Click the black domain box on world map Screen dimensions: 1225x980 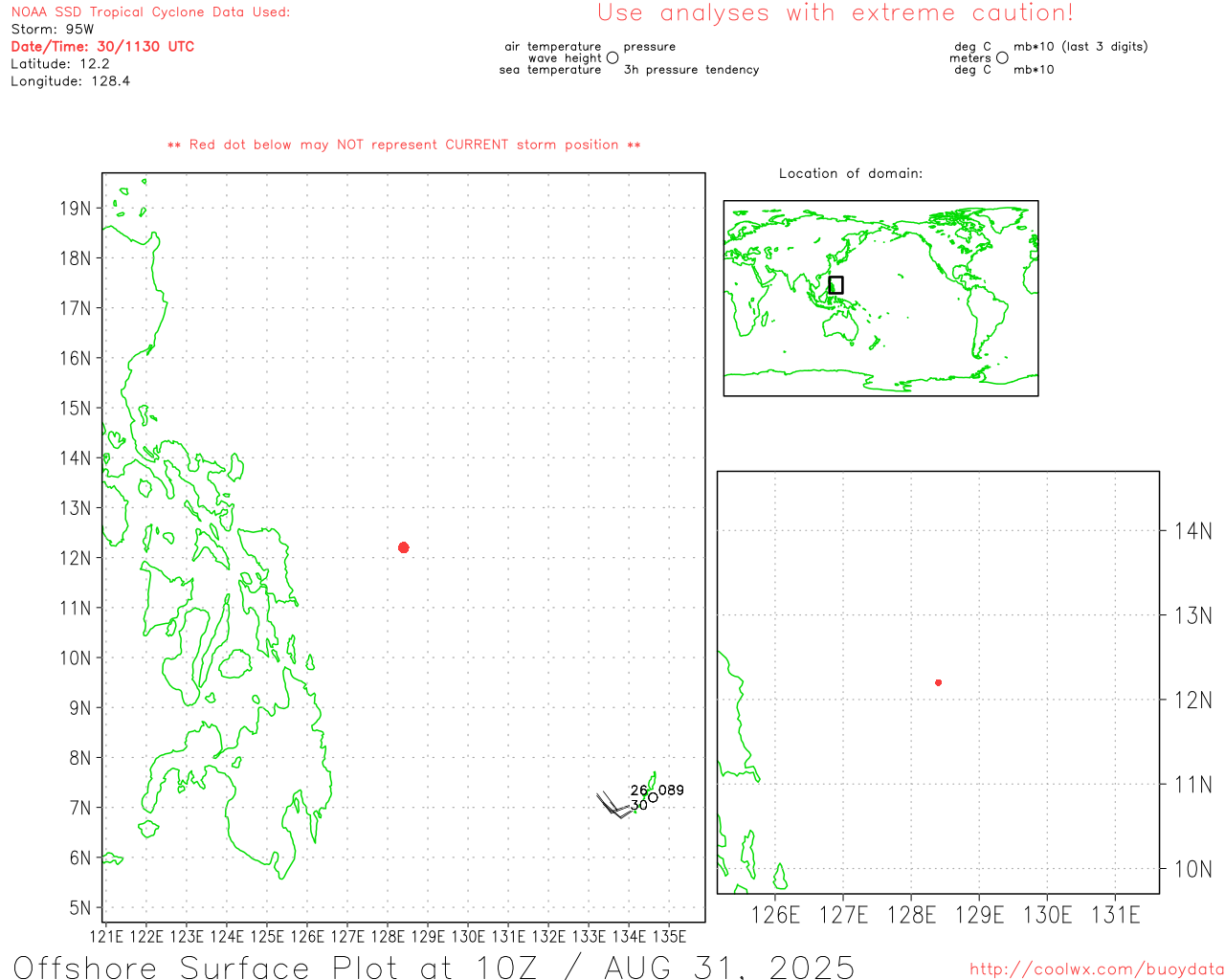835,285
